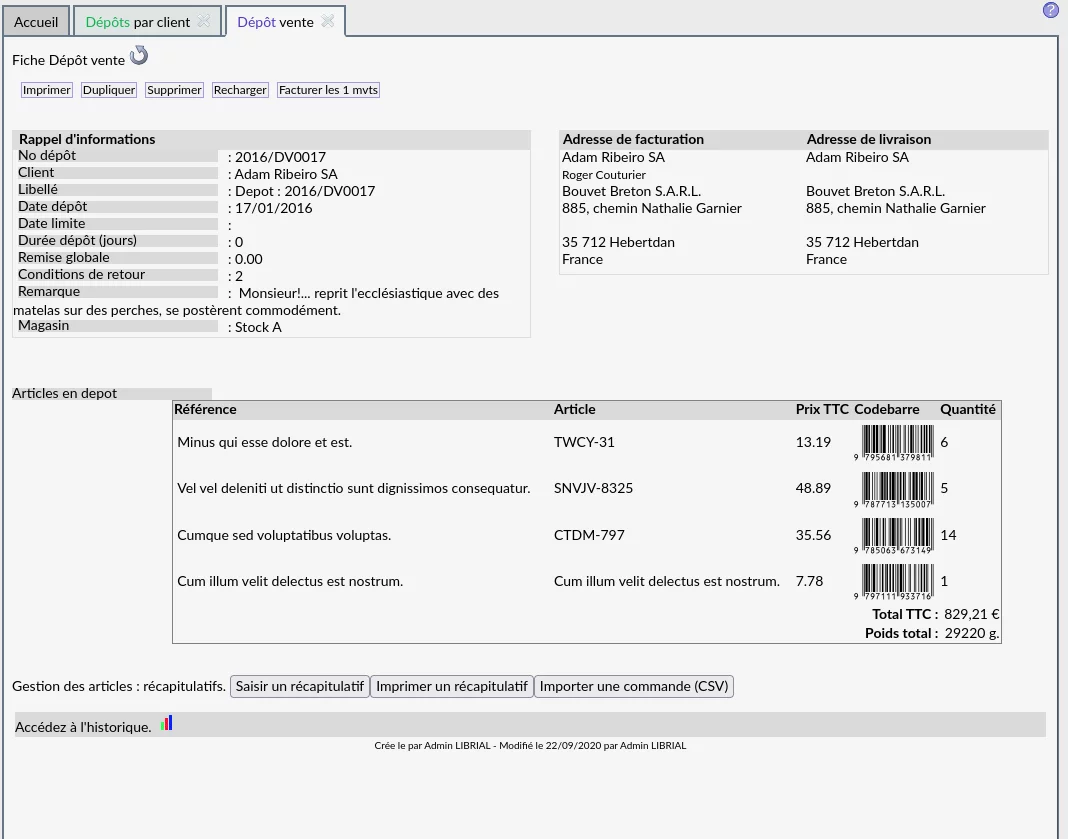Click the Articles en depot heading
The width and height of the screenshot is (1068, 839).
click(x=64, y=394)
